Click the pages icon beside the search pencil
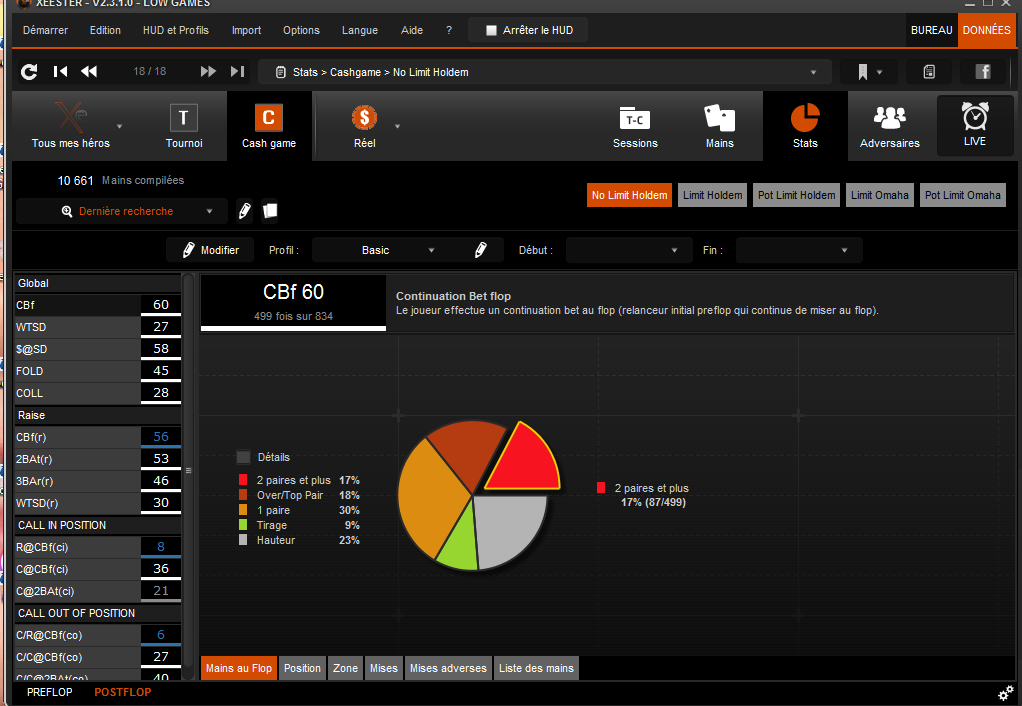 tap(270, 211)
